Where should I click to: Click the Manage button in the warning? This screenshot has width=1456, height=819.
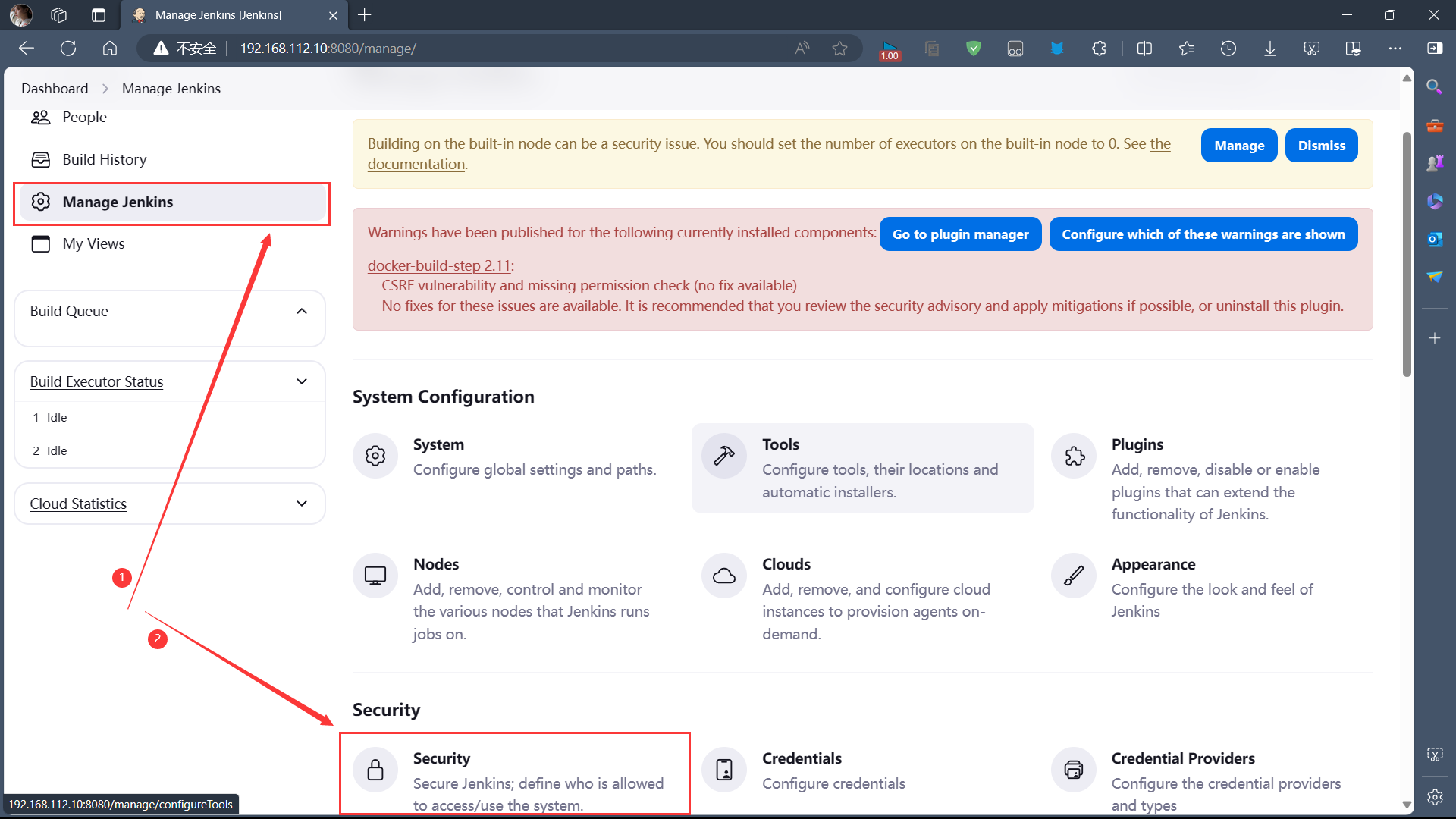[1239, 146]
